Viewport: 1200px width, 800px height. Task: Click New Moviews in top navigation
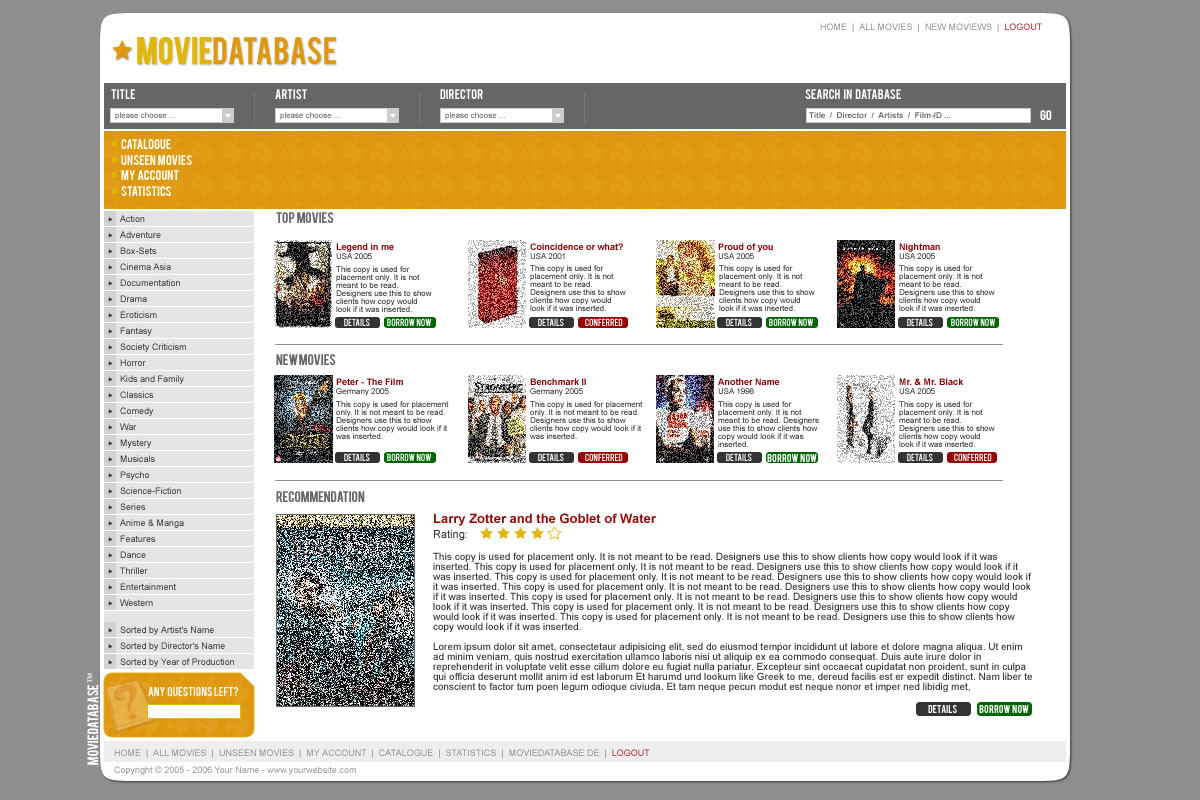tap(958, 27)
